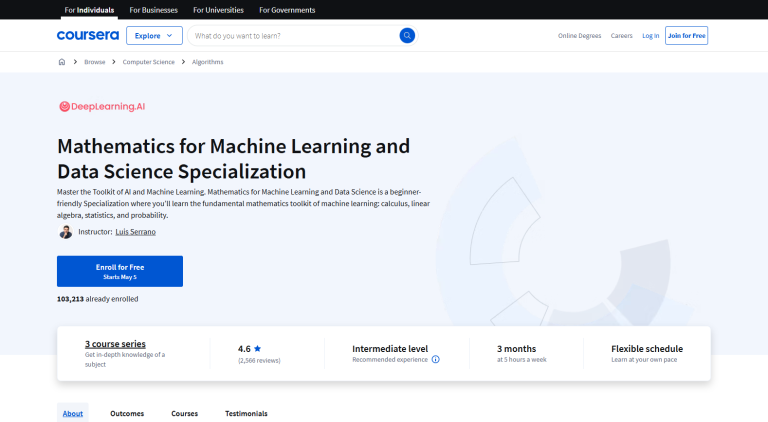
Task: Select the For Individuals tab
Action: 89,10
